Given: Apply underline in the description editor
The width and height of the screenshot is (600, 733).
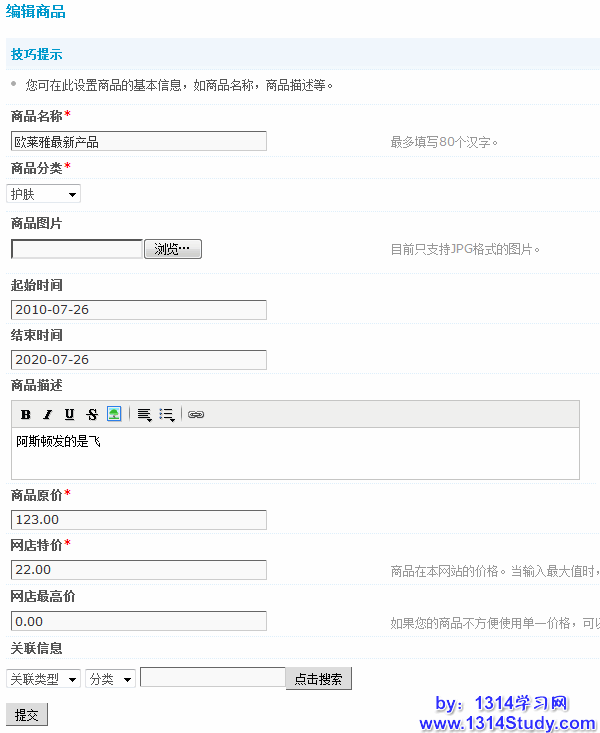Looking at the screenshot, I should [x=69, y=414].
